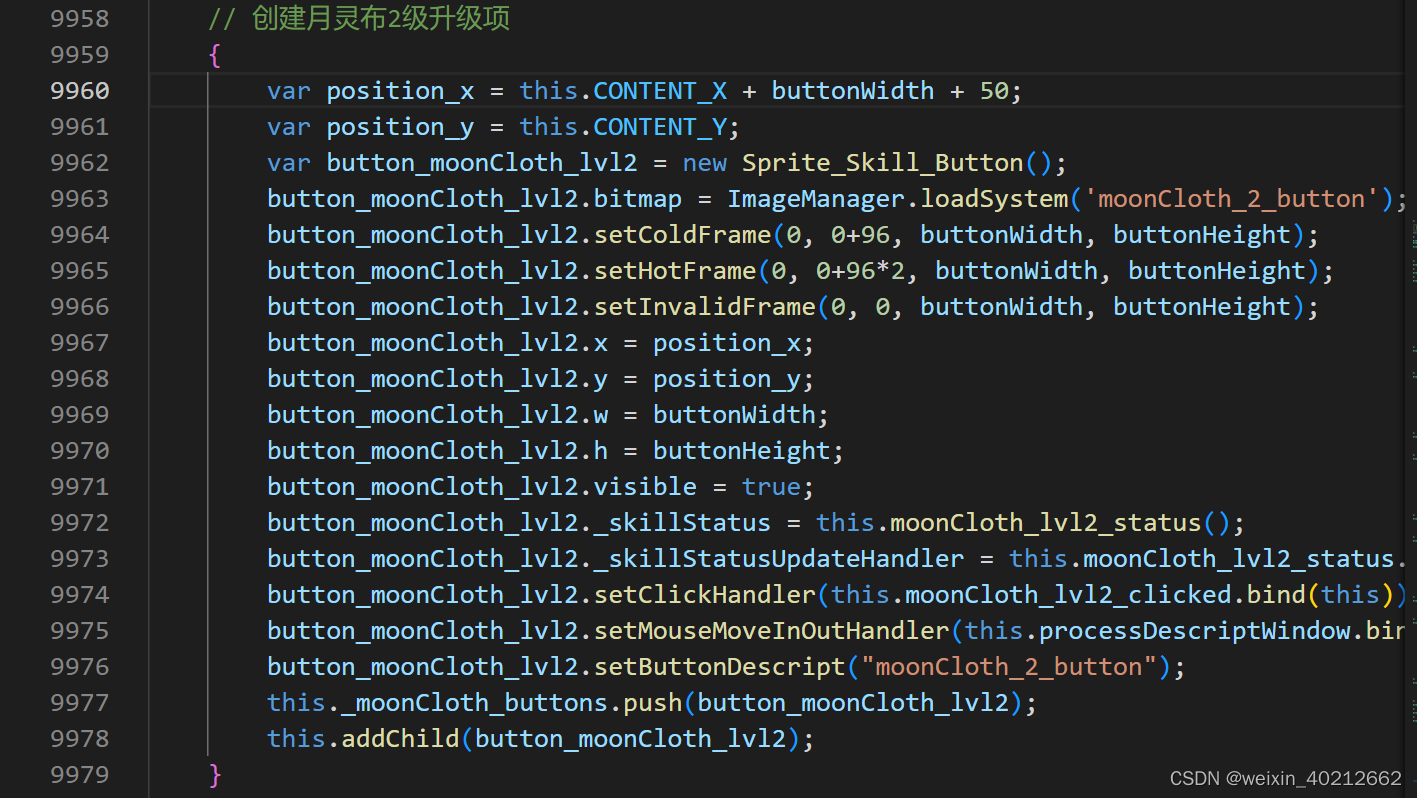Click position_y value on line 9968
The height and width of the screenshot is (798, 1417).
(727, 379)
